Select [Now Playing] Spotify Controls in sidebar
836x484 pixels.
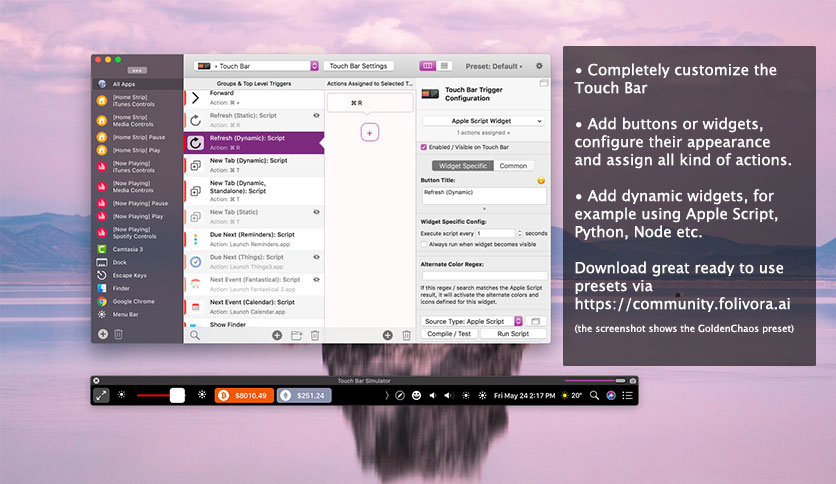click(138, 232)
